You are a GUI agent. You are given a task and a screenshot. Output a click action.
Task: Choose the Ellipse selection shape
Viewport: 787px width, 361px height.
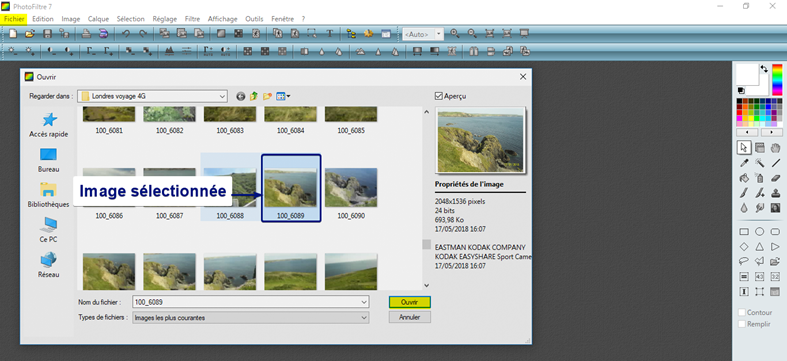760,232
